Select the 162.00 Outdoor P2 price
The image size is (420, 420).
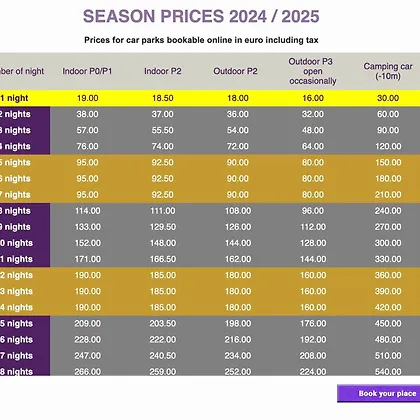[238, 259]
